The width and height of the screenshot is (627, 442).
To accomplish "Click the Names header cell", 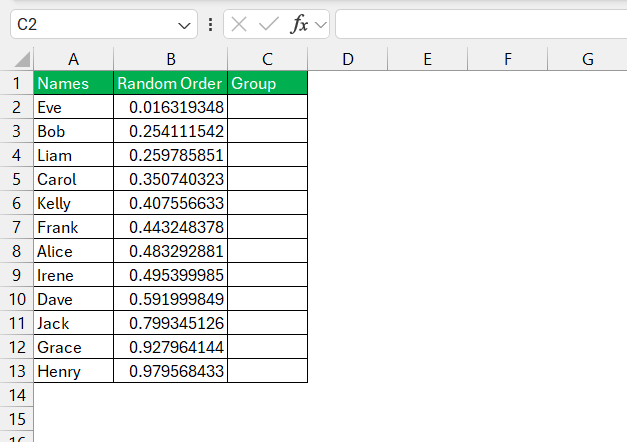I will (x=74, y=83).
